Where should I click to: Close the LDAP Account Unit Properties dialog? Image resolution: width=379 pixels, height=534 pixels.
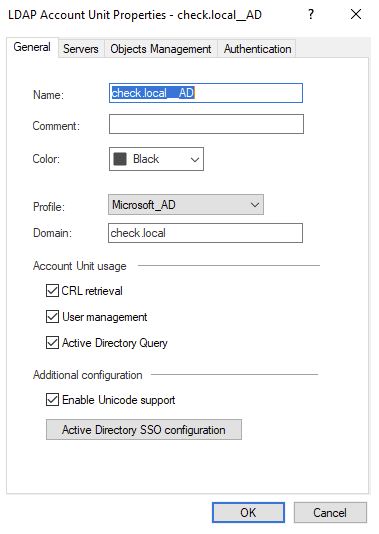356,14
